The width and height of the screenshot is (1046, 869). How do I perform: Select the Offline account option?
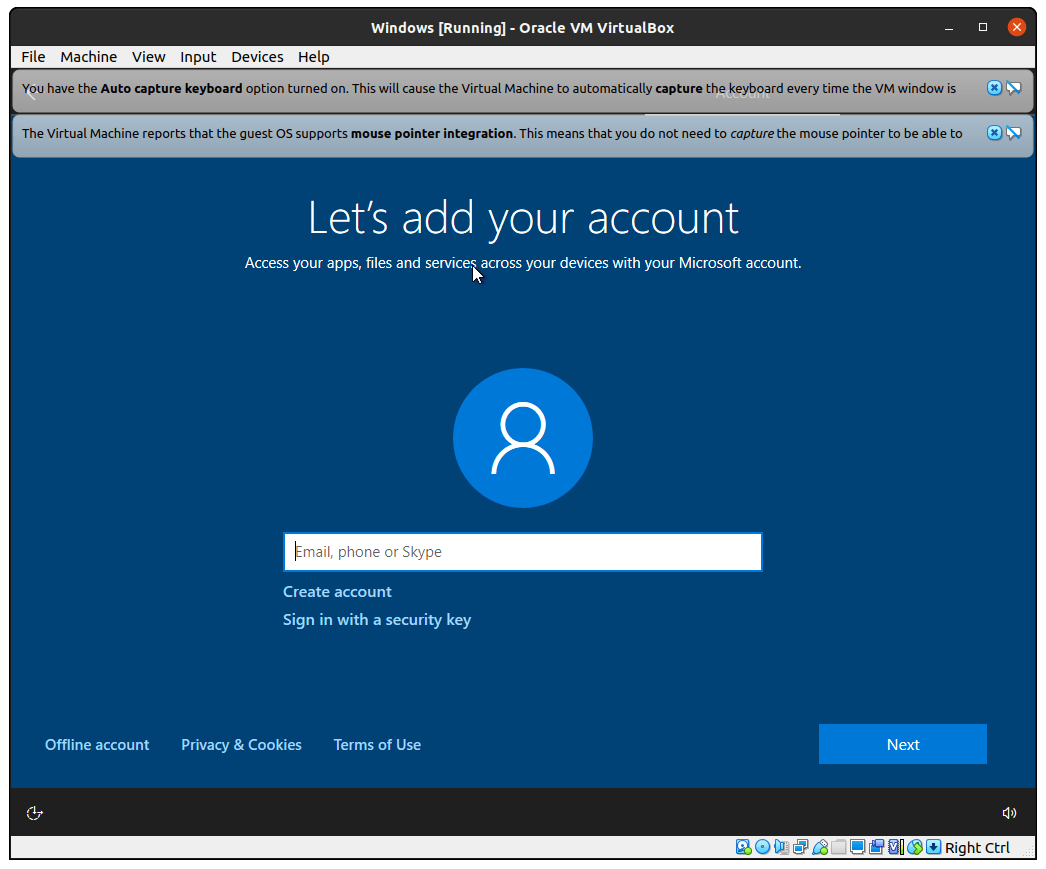[97, 745]
